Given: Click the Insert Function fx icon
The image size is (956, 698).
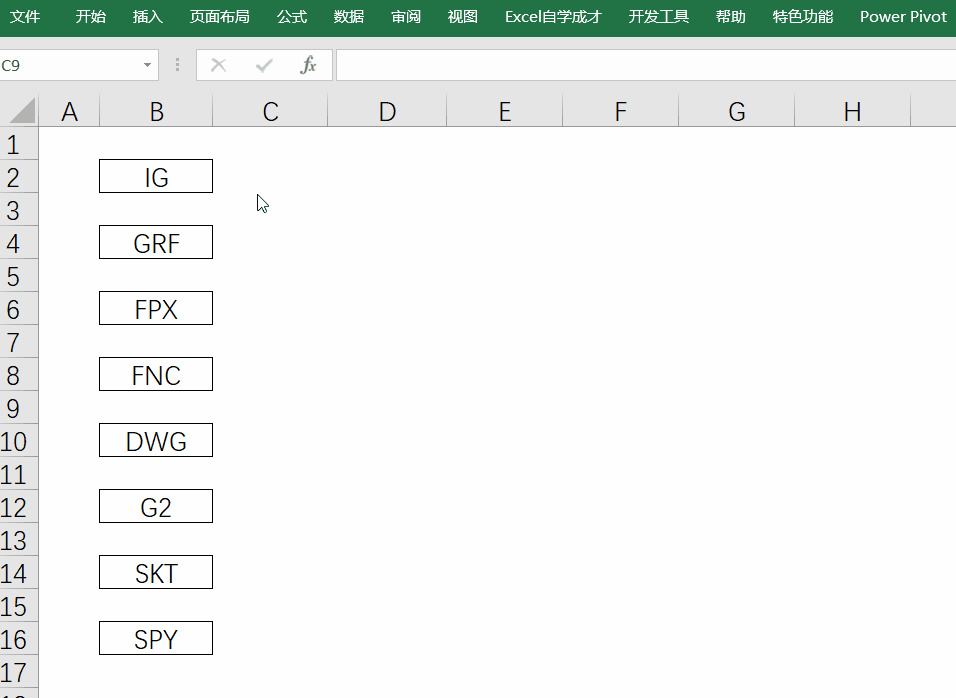Looking at the screenshot, I should coord(309,65).
